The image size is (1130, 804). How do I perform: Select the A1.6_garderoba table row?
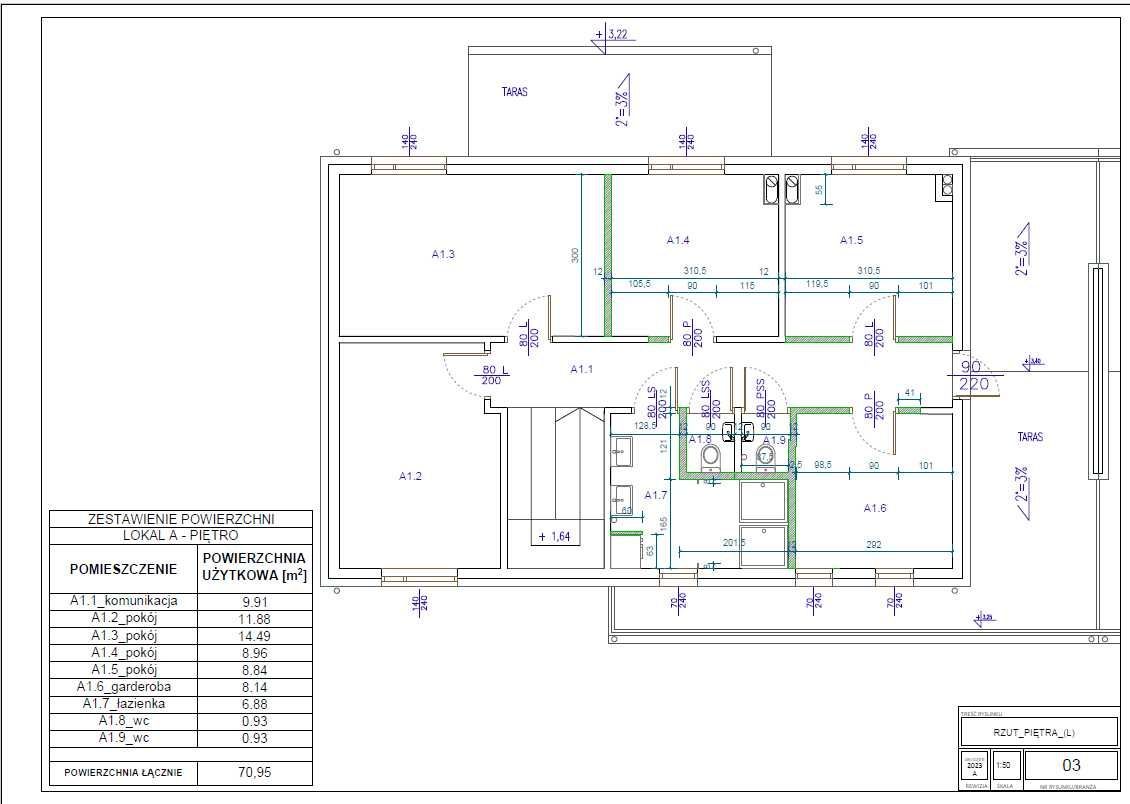coord(181,687)
